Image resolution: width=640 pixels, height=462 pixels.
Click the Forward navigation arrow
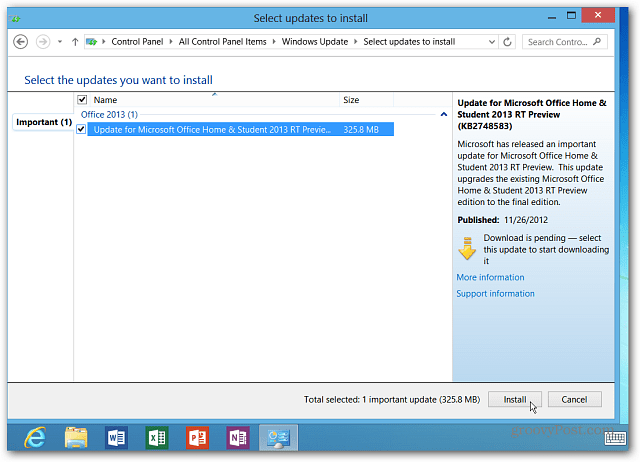pos(43,42)
